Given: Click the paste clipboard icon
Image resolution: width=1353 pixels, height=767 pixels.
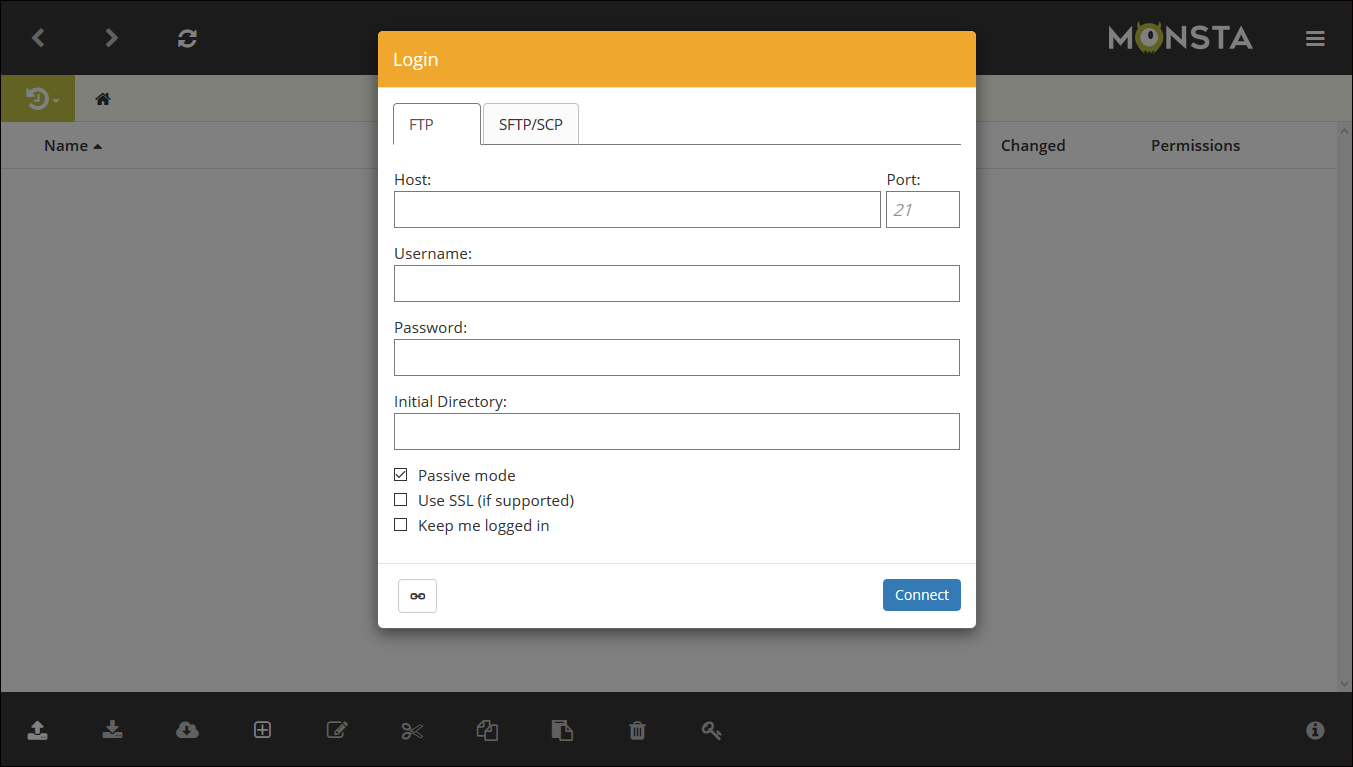Looking at the screenshot, I should coord(562,730).
